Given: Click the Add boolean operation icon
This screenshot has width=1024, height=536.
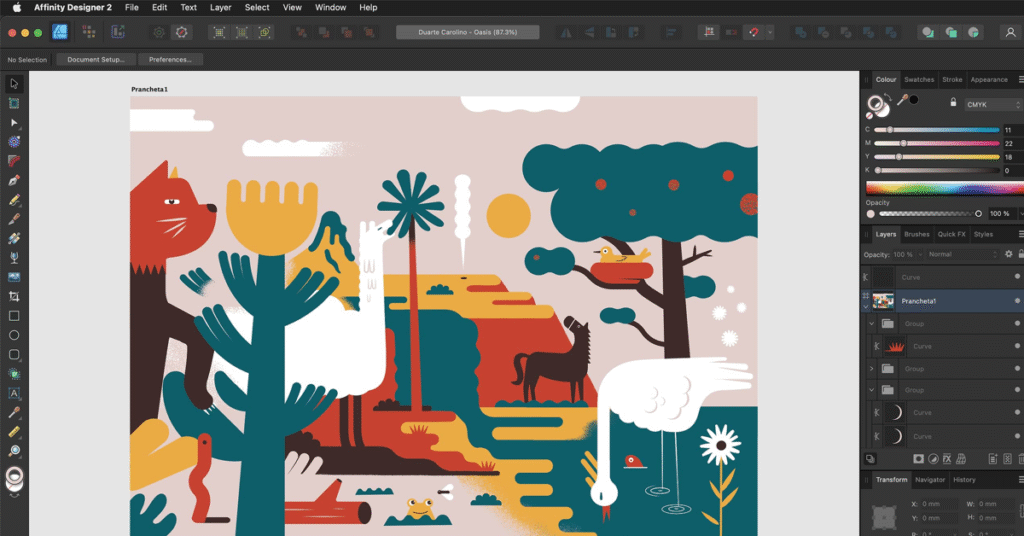Looking at the screenshot, I should point(801,32).
